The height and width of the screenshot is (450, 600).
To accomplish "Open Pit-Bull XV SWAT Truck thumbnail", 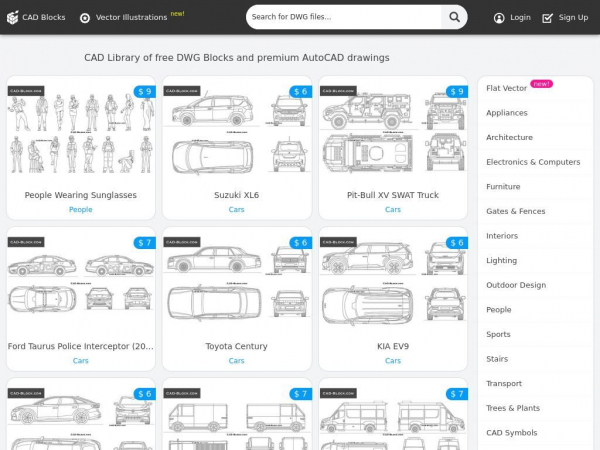I will [x=393, y=134].
